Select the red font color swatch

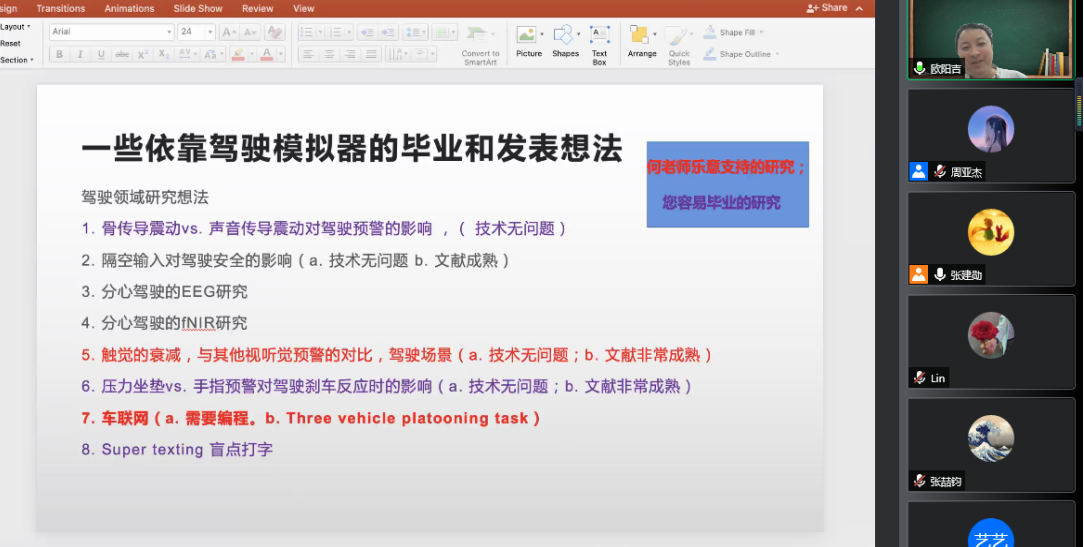[266, 54]
